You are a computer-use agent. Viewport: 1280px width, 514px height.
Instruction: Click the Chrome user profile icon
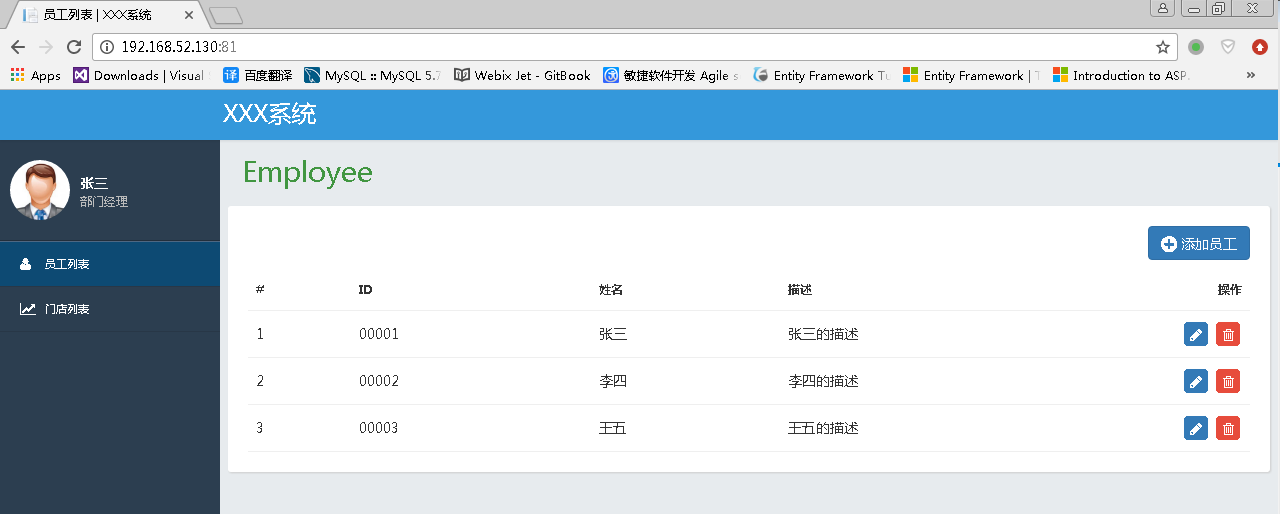(1163, 8)
